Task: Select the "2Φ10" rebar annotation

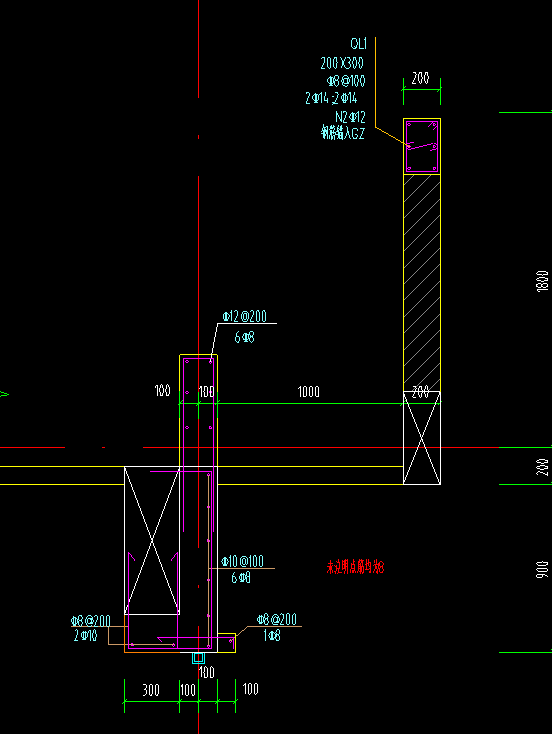Action: click(x=86, y=635)
